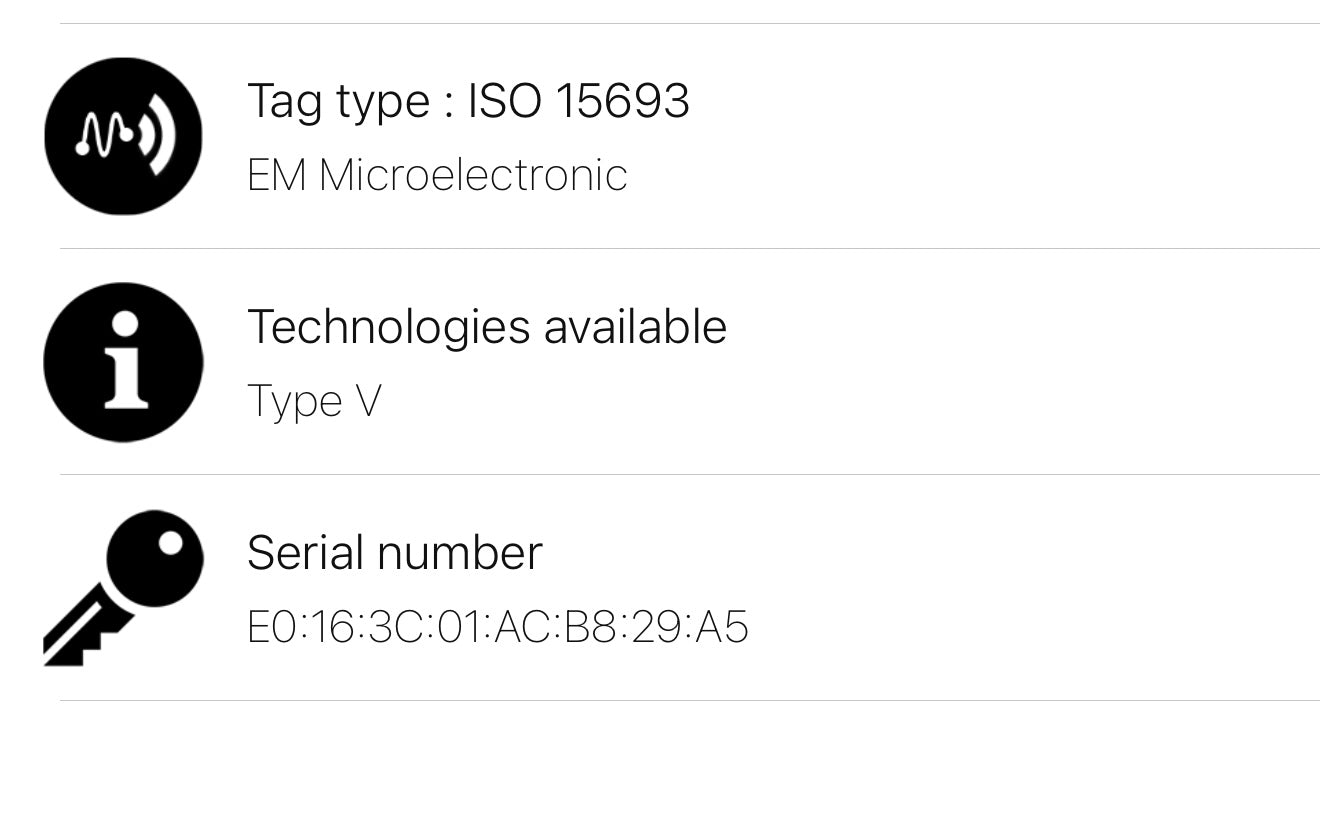Click the "Type V" technology value

(314, 401)
